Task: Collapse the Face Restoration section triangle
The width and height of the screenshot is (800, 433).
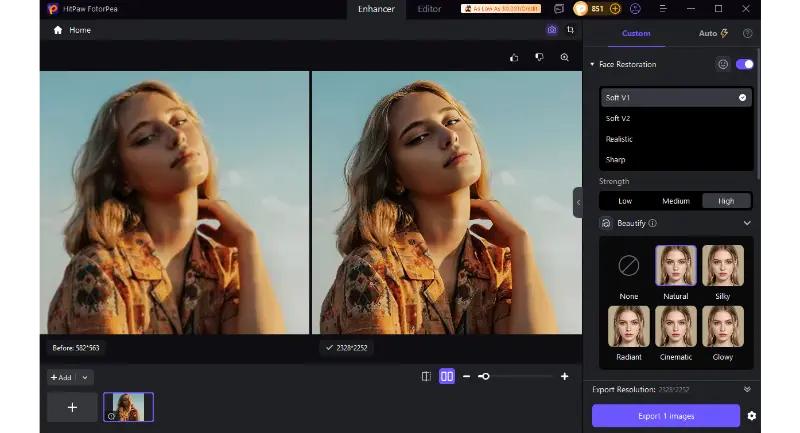Action: click(x=592, y=64)
